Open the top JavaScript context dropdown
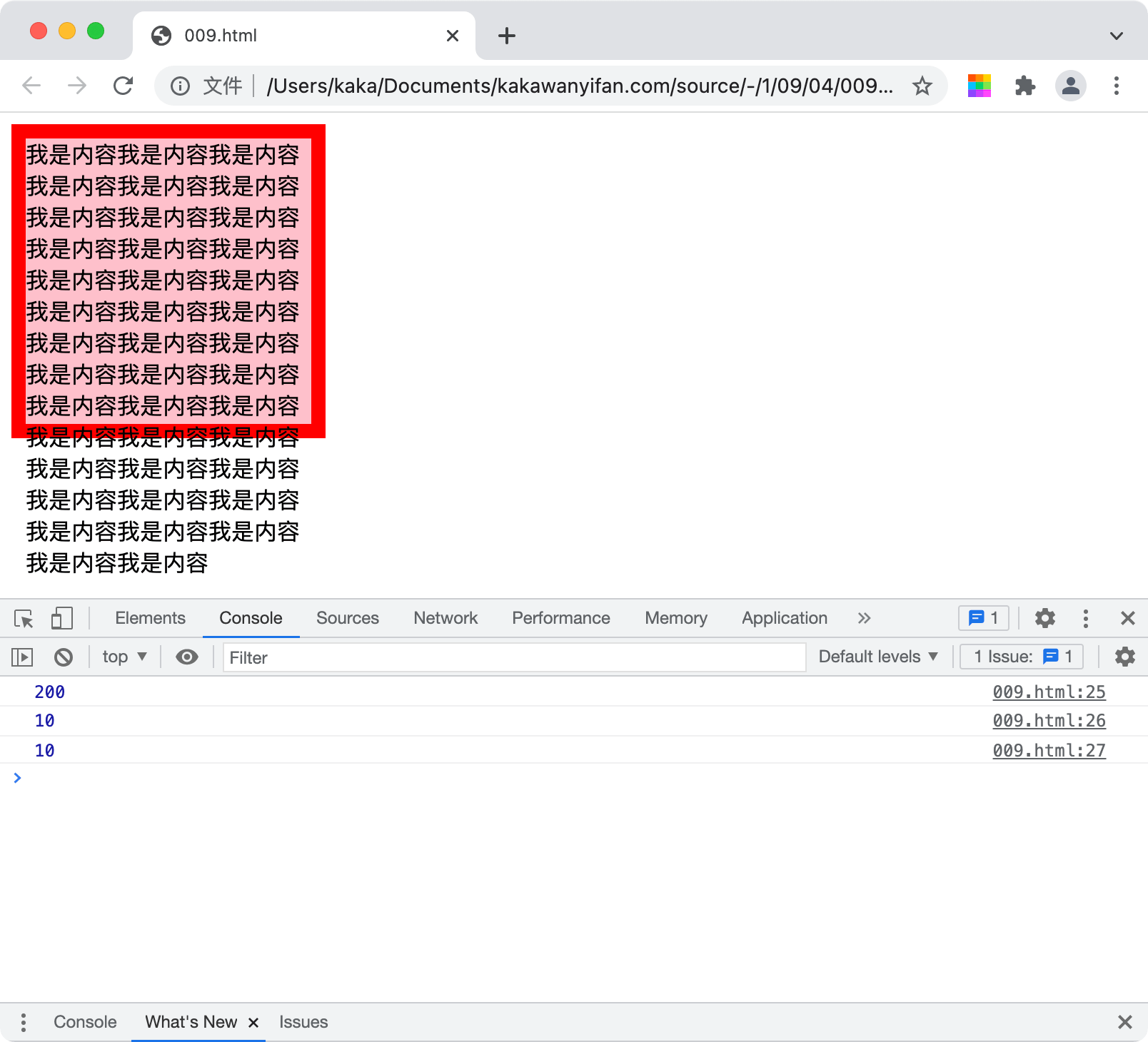The height and width of the screenshot is (1042, 1148). (124, 657)
